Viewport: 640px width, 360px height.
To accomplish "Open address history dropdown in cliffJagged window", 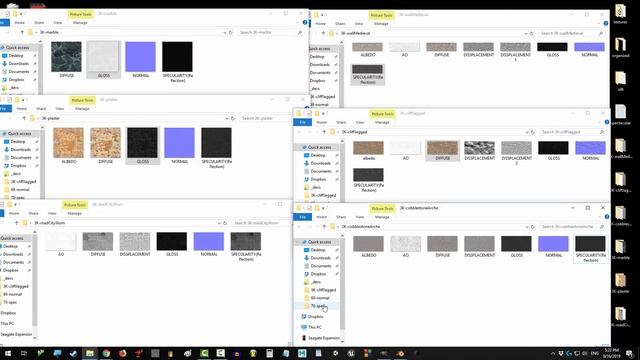I will click(527, 132).
